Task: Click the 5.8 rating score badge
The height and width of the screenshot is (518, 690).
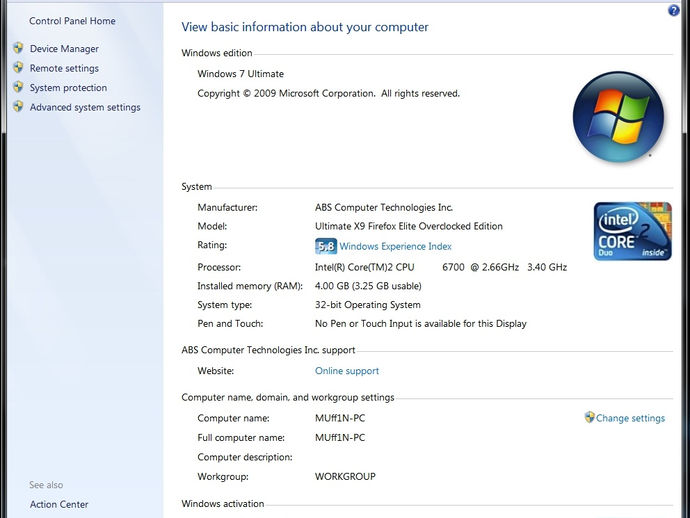Action: pos(326,246)
